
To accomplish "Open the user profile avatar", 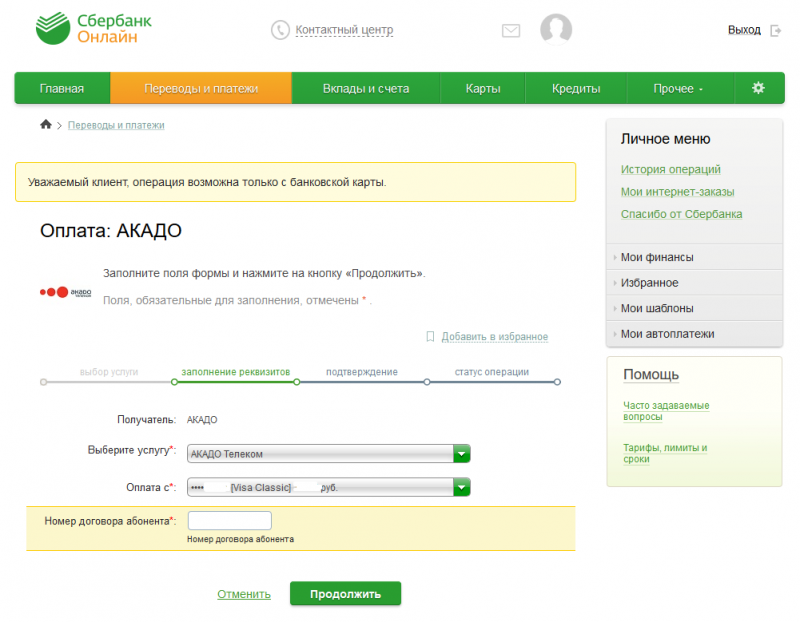I will (x=556, y=29).
